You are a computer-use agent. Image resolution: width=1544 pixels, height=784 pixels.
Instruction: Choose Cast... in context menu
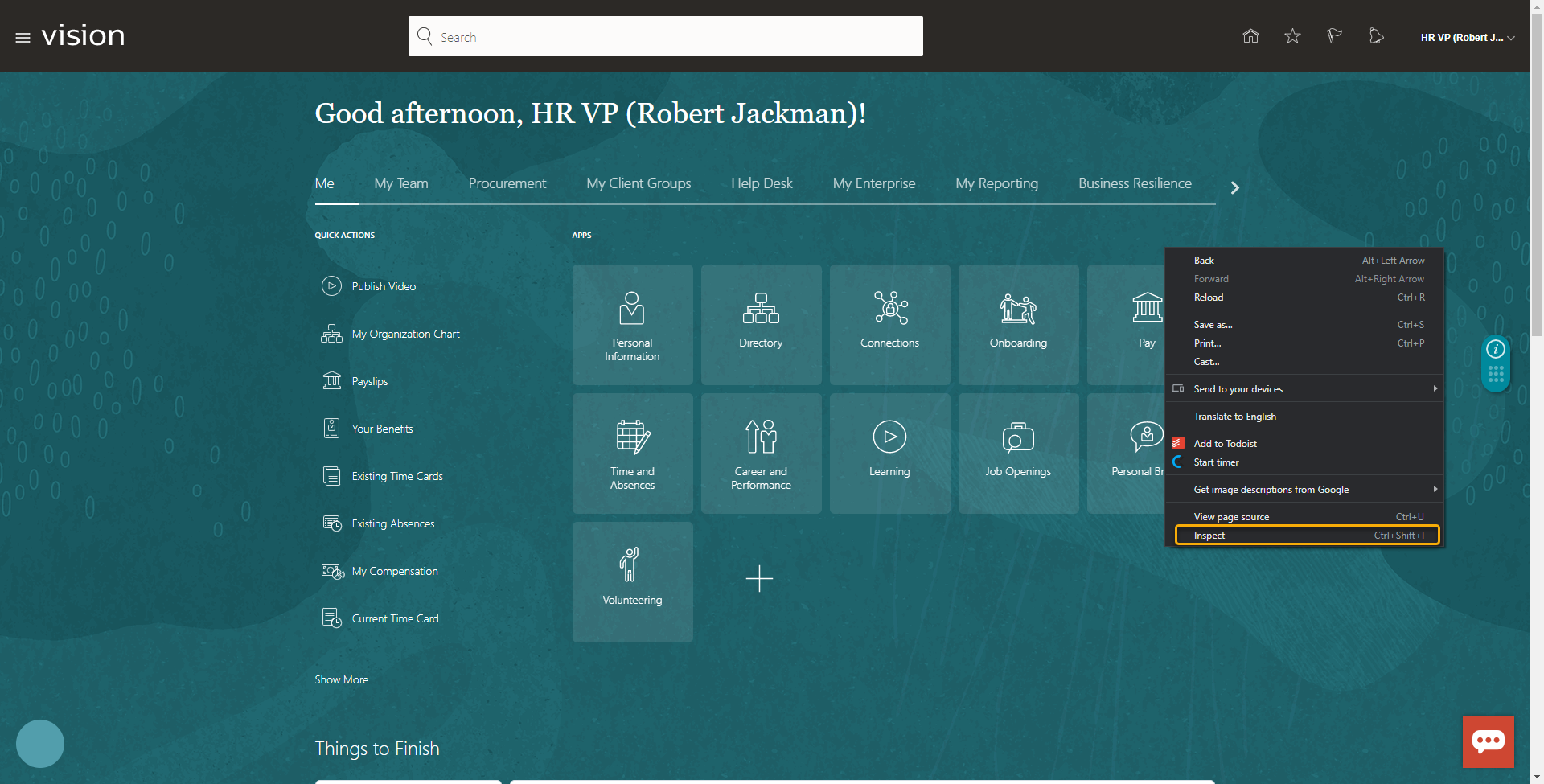tap(1304, 362)
